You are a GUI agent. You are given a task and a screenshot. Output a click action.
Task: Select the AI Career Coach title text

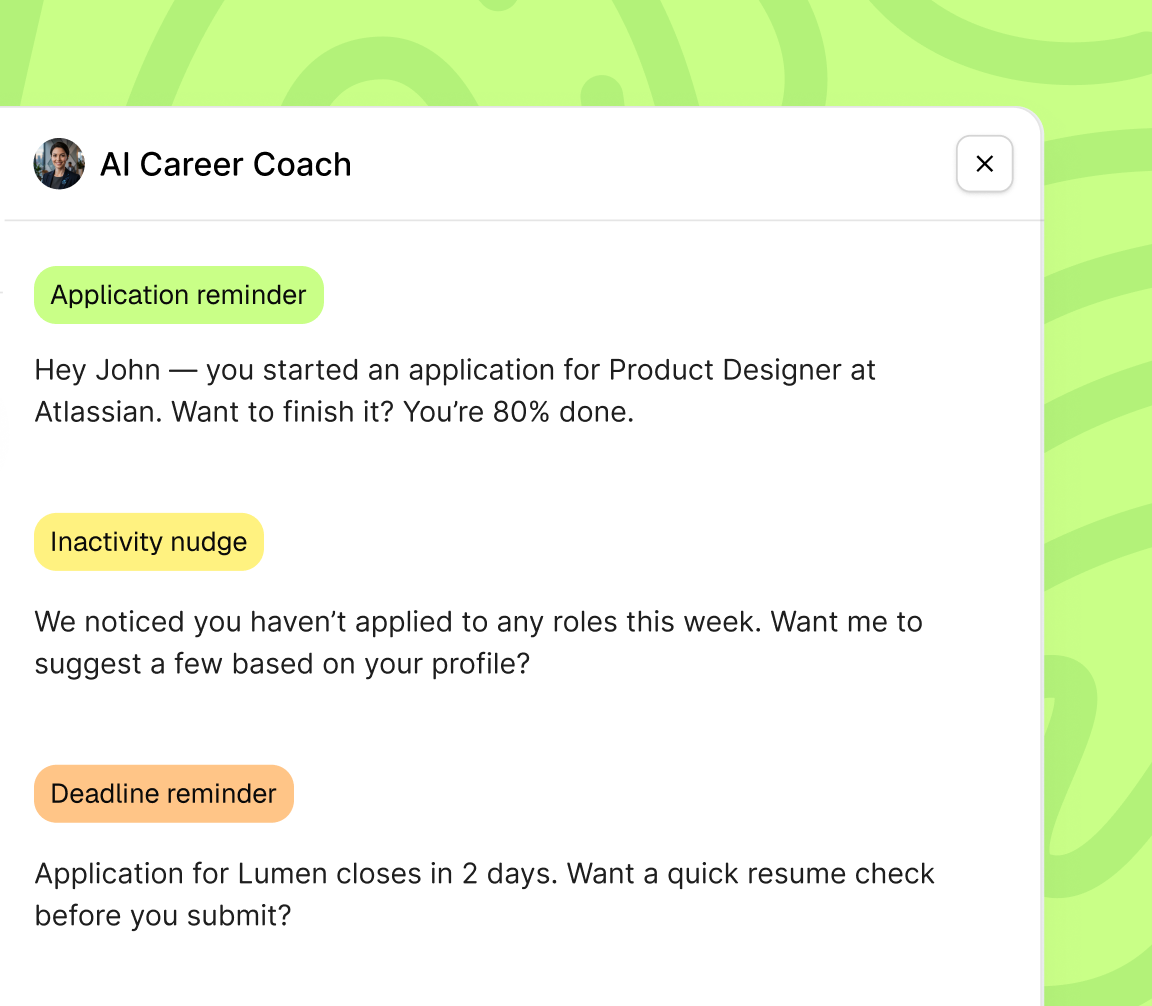coord(225,164)
